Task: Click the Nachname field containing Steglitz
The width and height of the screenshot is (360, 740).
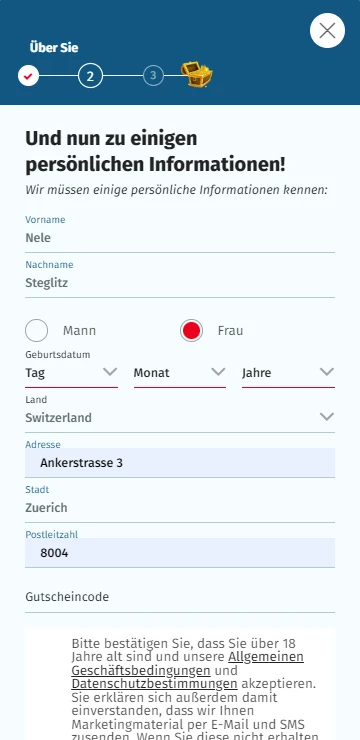Action: coord(180,283)
